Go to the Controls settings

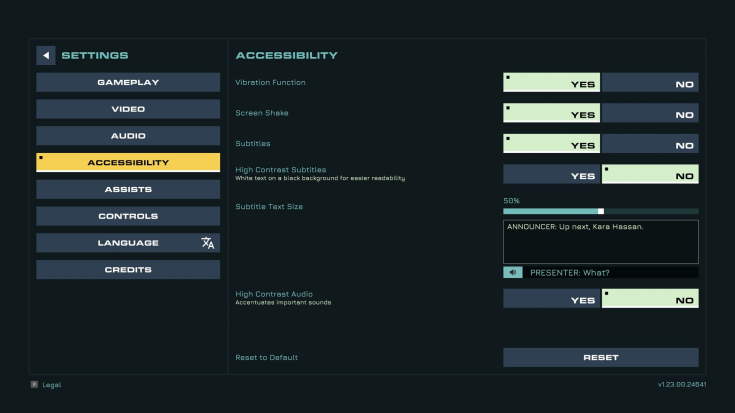click(x=128, y=216)
